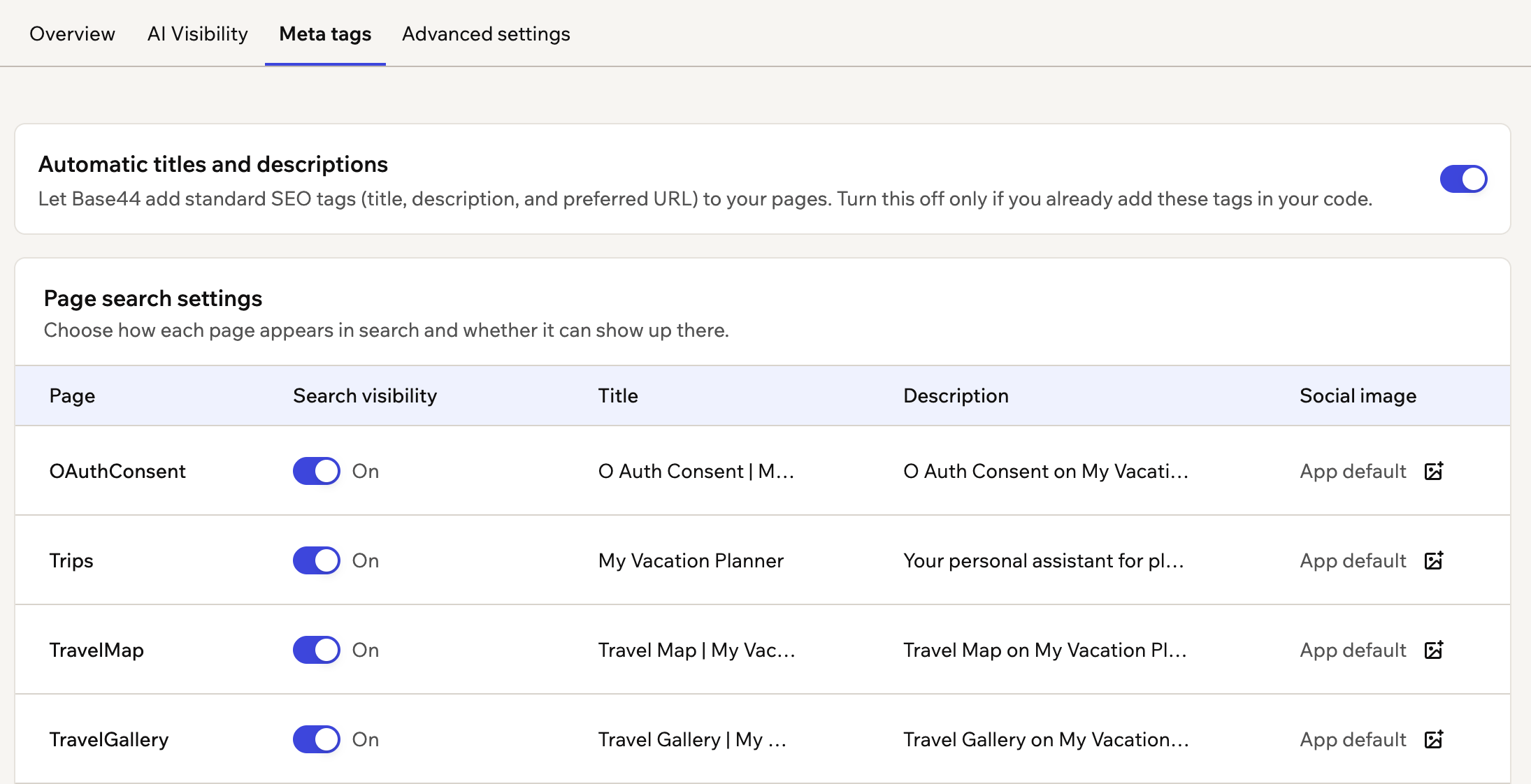The image size is (1531, 784).
Task: Edit the 'Travel Gallery | My …' title
Action: click(x=693, y=739)
